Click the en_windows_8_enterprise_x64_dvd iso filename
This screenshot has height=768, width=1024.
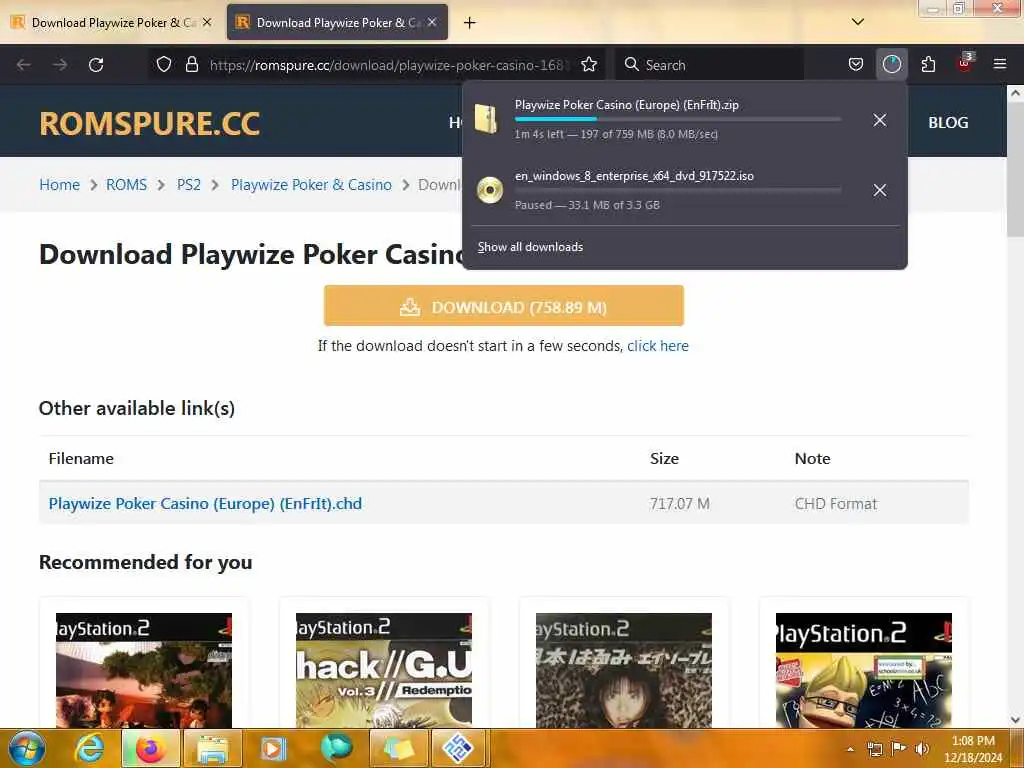pyautogui.click(x=634, y=176)
